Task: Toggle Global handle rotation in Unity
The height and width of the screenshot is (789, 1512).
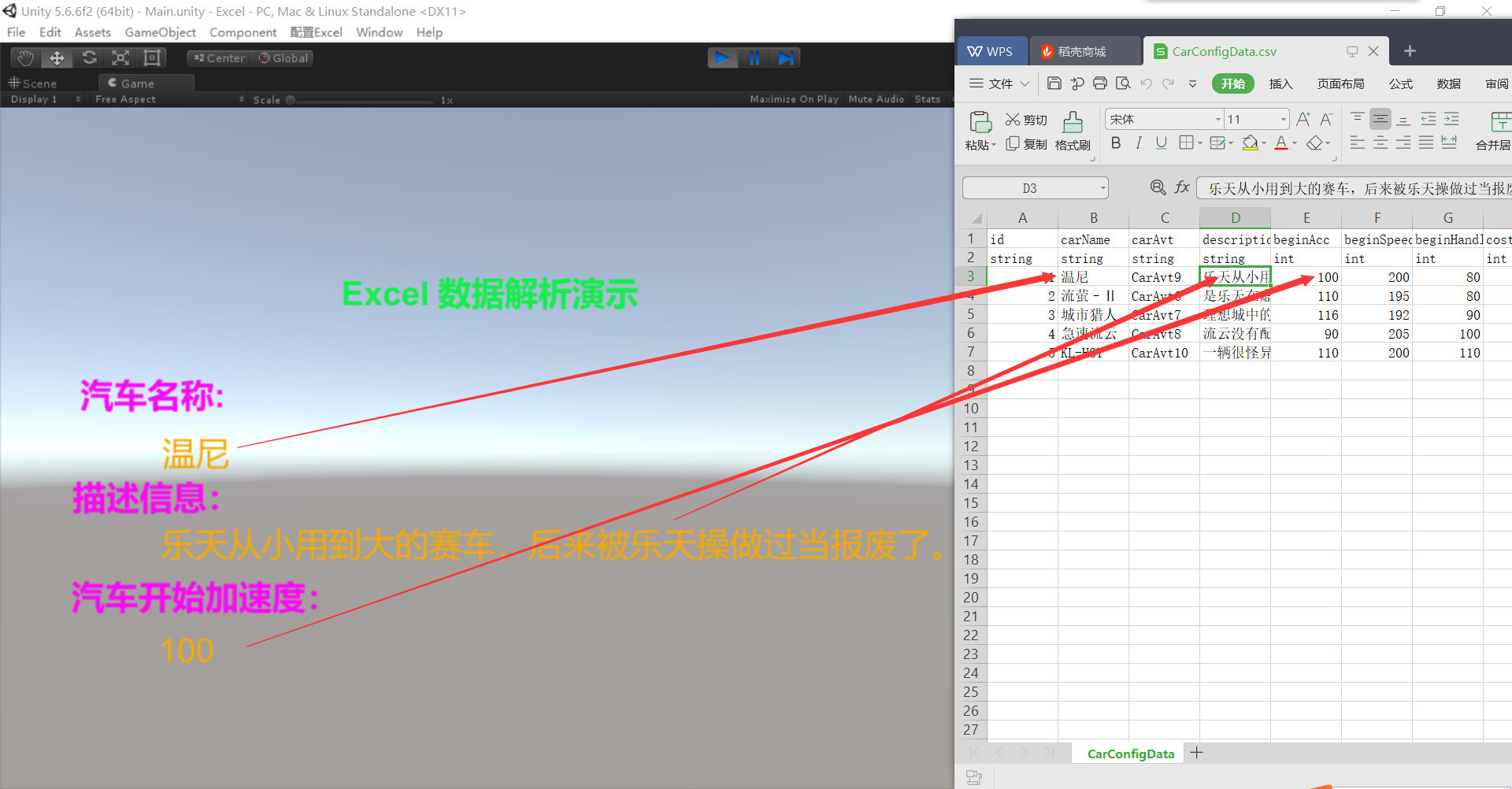Action: (x=283, y=58)
